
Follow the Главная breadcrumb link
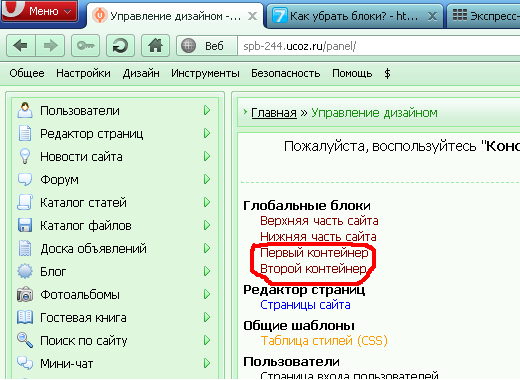[x=274, y=113]
